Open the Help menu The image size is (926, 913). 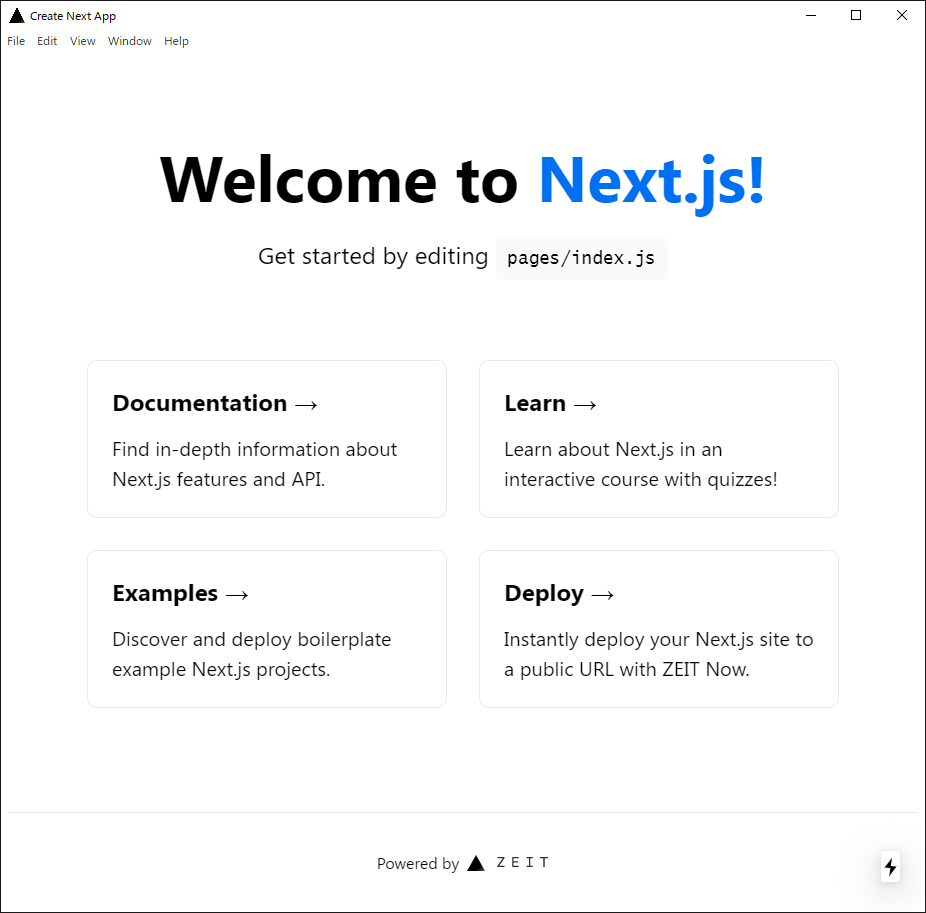click(176, 41)
